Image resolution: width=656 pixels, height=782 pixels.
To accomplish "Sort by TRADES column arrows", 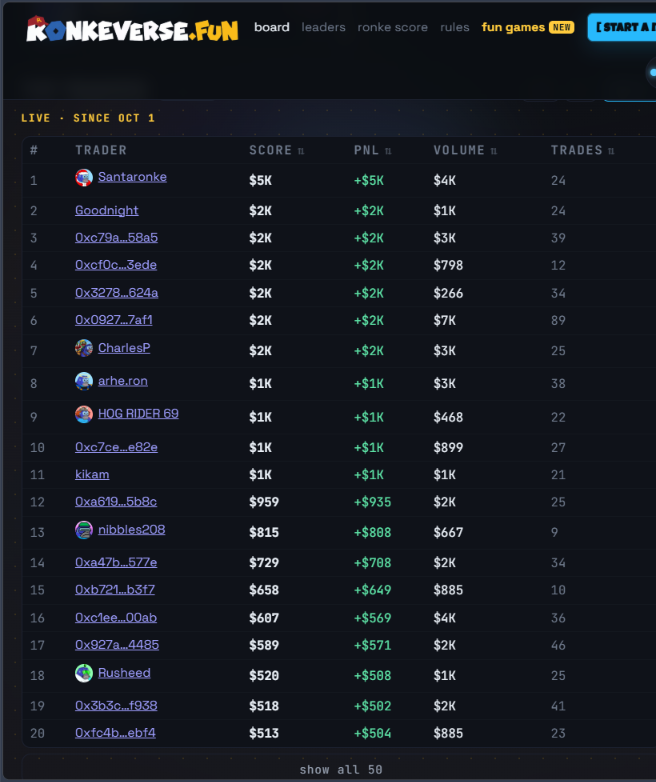I will pyautogui.click(x=611, y=151).
